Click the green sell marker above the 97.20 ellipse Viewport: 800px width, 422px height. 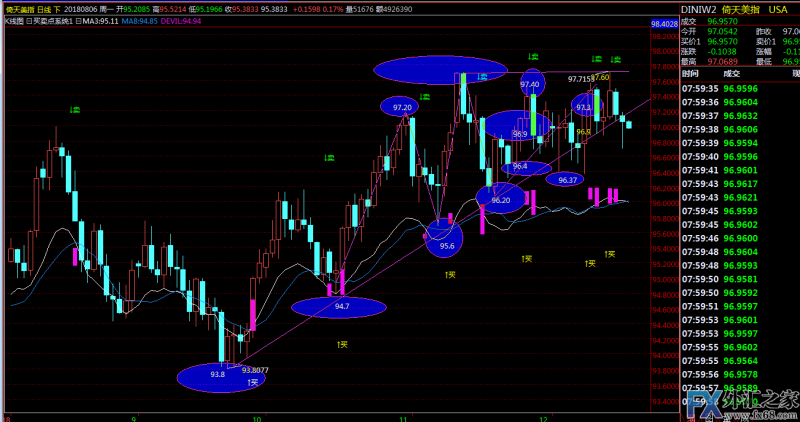pos(424,96)
